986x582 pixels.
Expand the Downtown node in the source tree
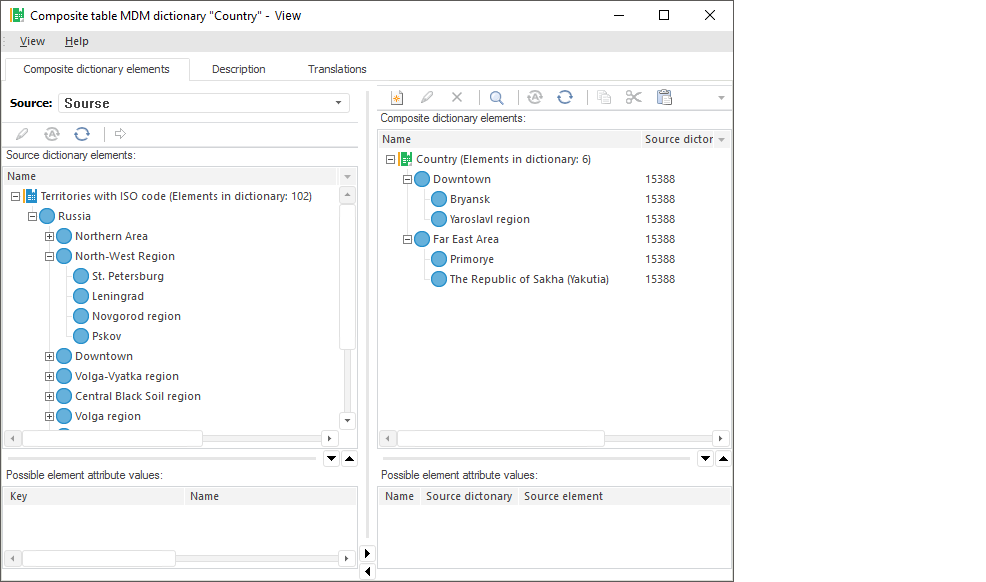(x=50, y=356)
